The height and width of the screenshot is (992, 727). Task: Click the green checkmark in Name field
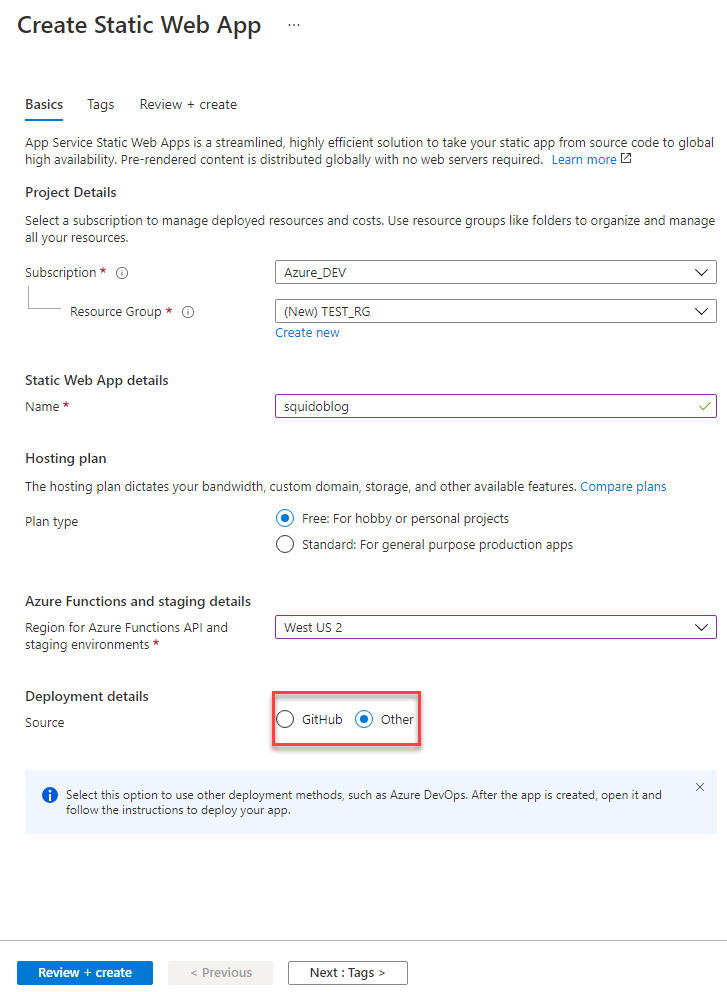tap(705, 406)
